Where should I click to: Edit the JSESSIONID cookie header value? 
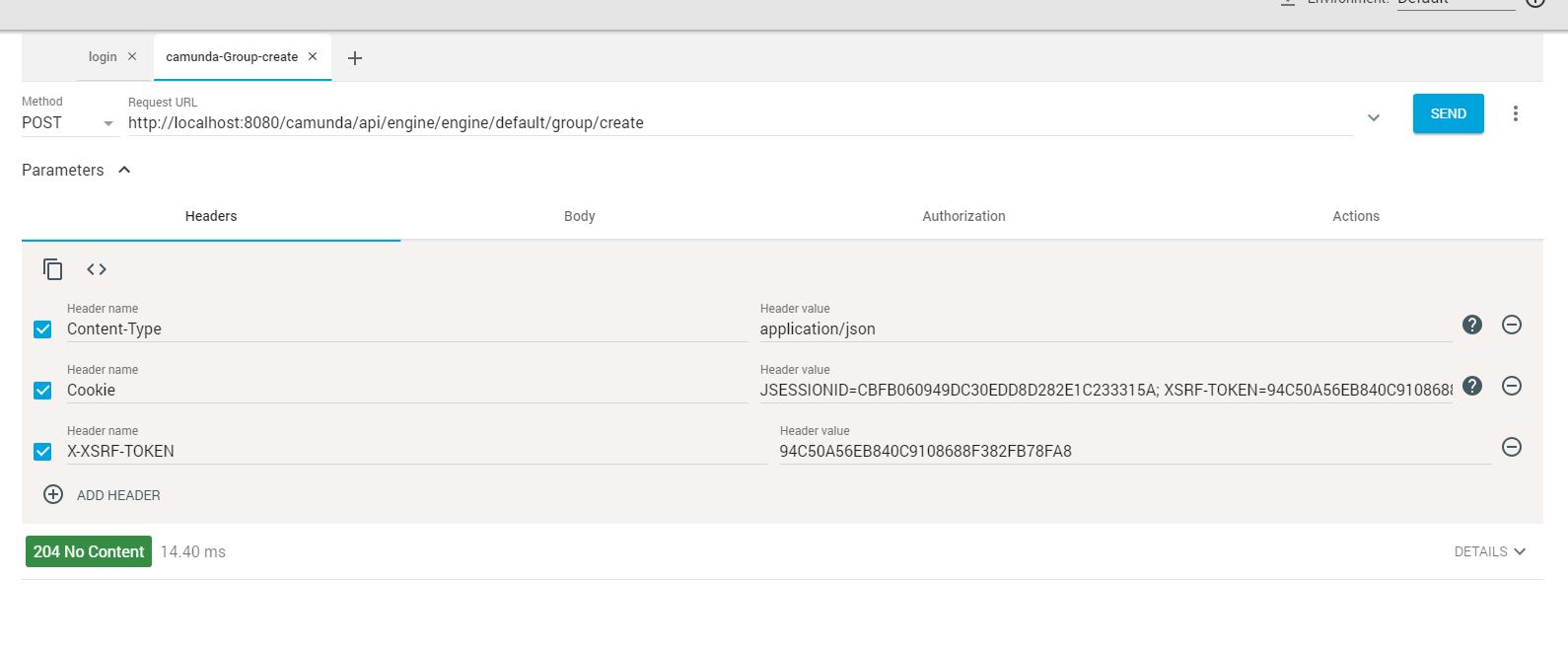click(1105, 390)
